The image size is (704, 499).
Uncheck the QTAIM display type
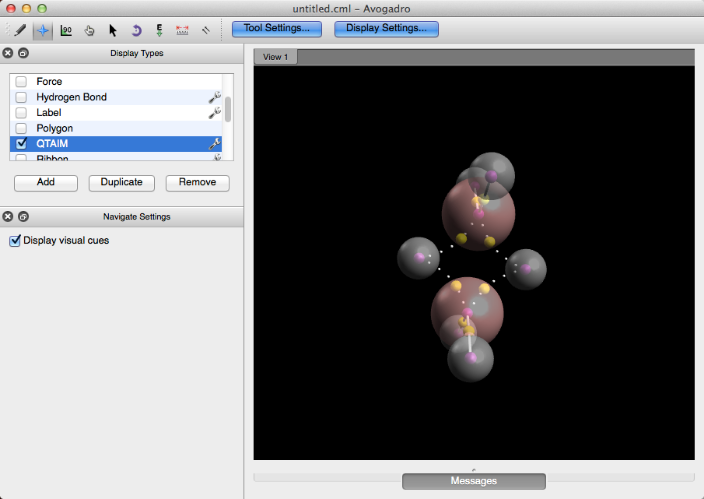(x=22, y=144)
